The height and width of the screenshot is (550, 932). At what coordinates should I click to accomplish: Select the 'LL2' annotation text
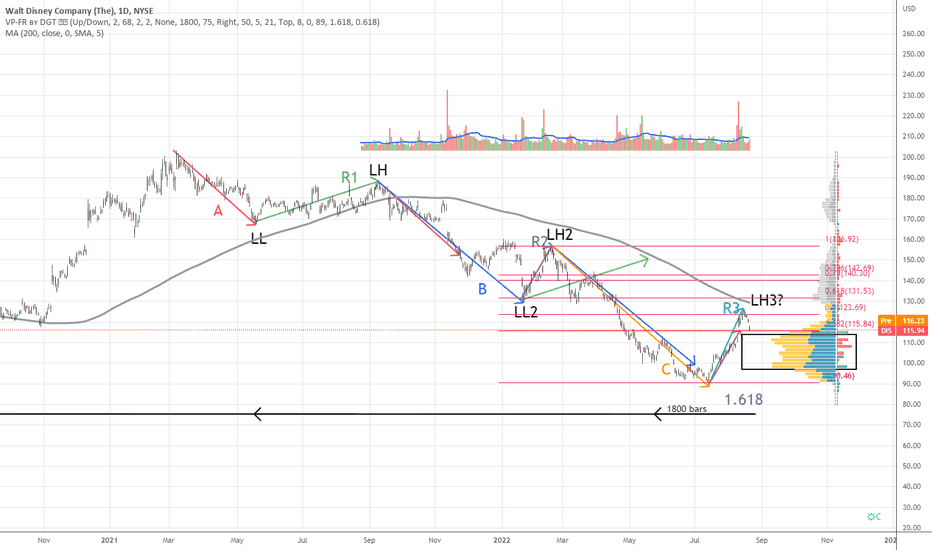click(526, 312)
